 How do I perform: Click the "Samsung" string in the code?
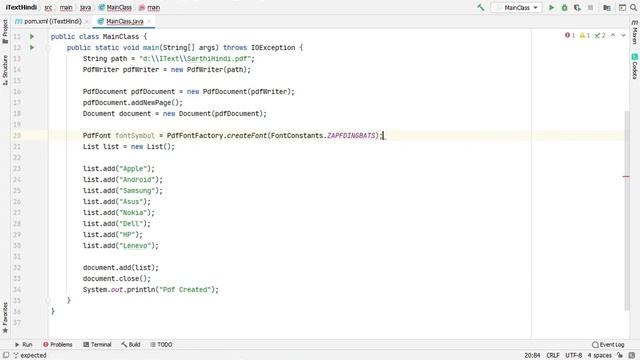point(137,191)
